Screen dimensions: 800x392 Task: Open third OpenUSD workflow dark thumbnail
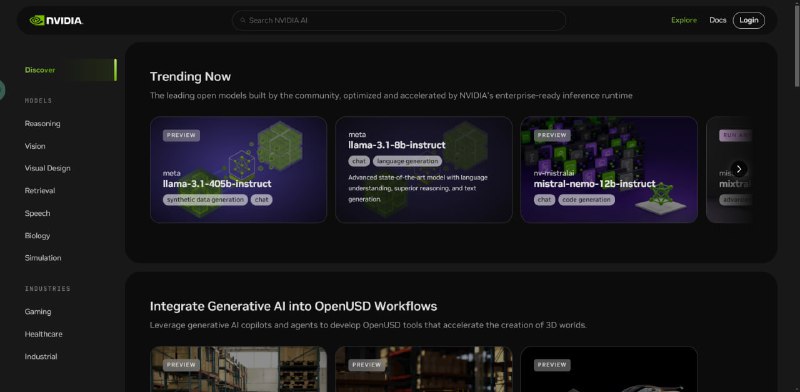[609, 369]
